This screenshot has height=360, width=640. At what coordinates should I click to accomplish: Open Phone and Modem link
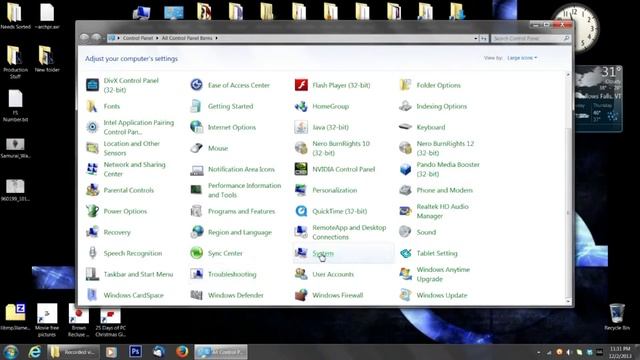point(444,190)
